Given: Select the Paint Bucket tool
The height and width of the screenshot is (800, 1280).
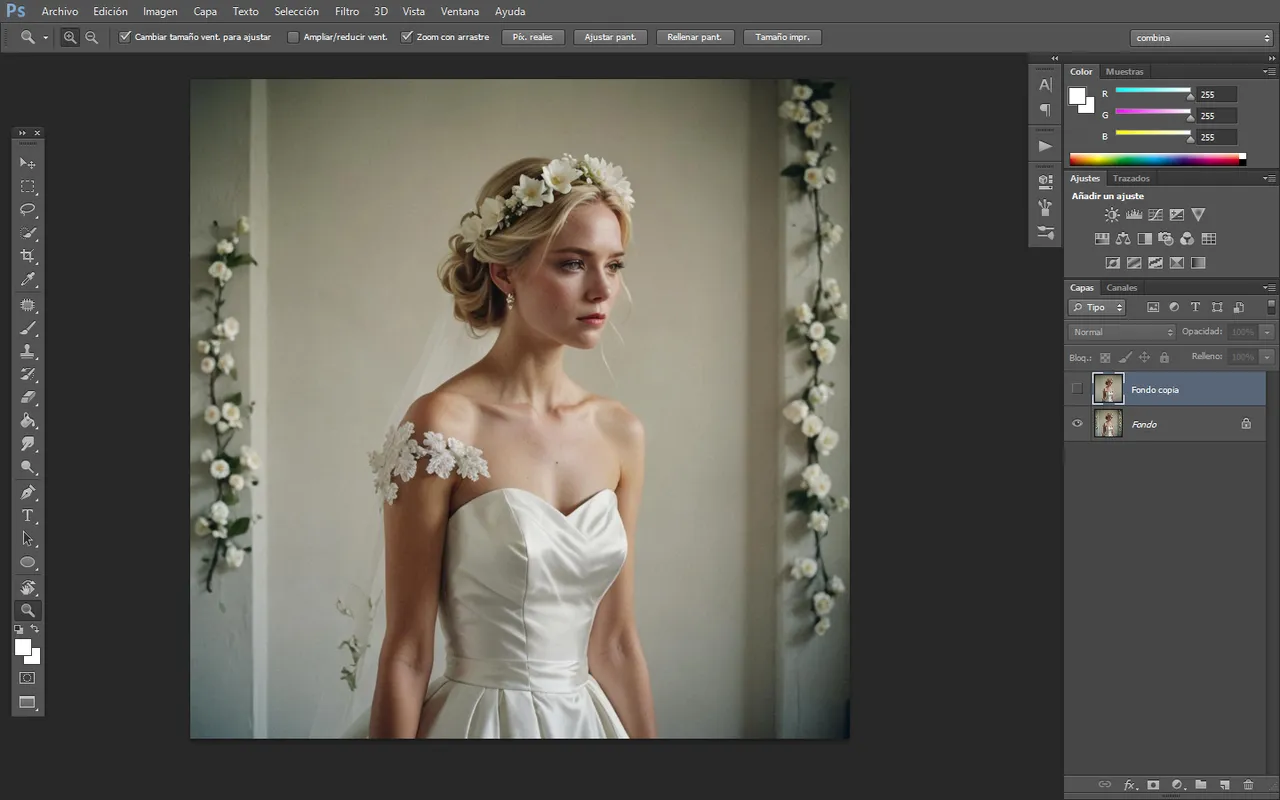Looking at the screenshot, I should pyautogui.click(x=28, y=420).
